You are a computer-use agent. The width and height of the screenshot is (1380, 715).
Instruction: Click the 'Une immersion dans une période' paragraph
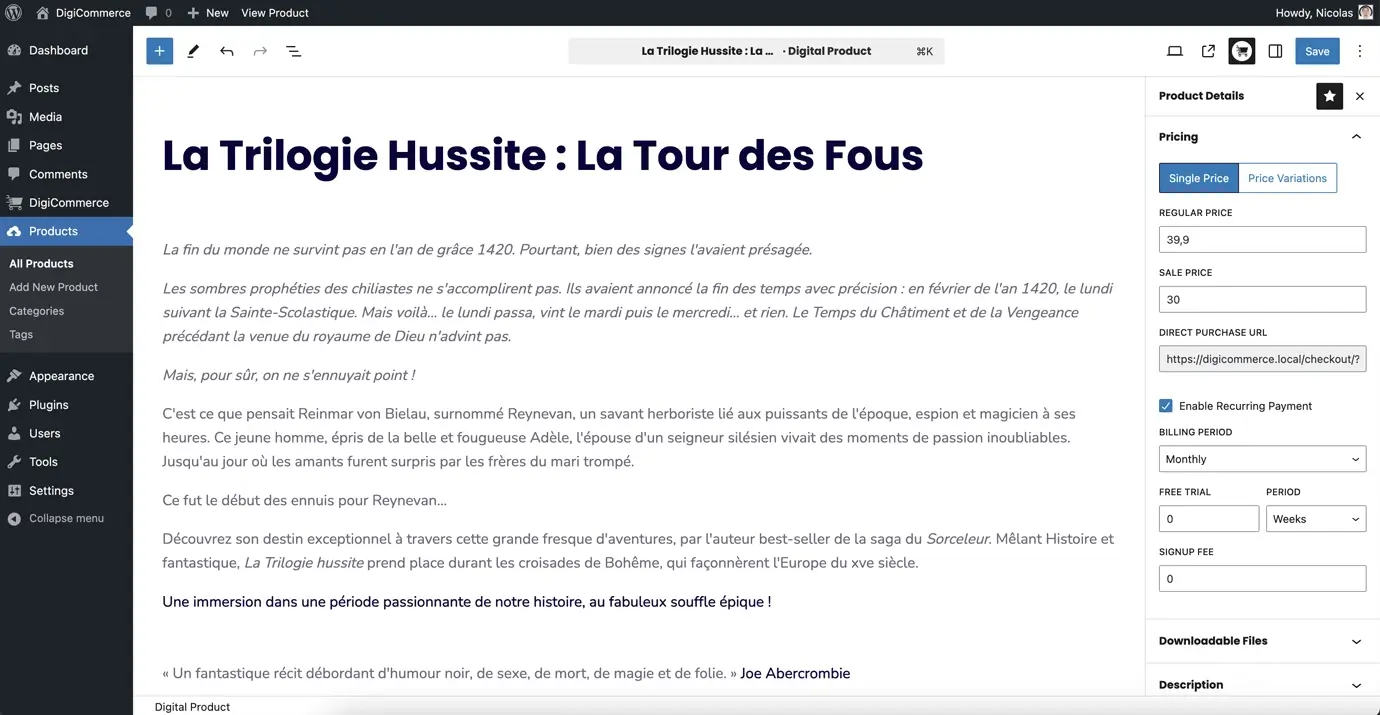tap(467, 602)
